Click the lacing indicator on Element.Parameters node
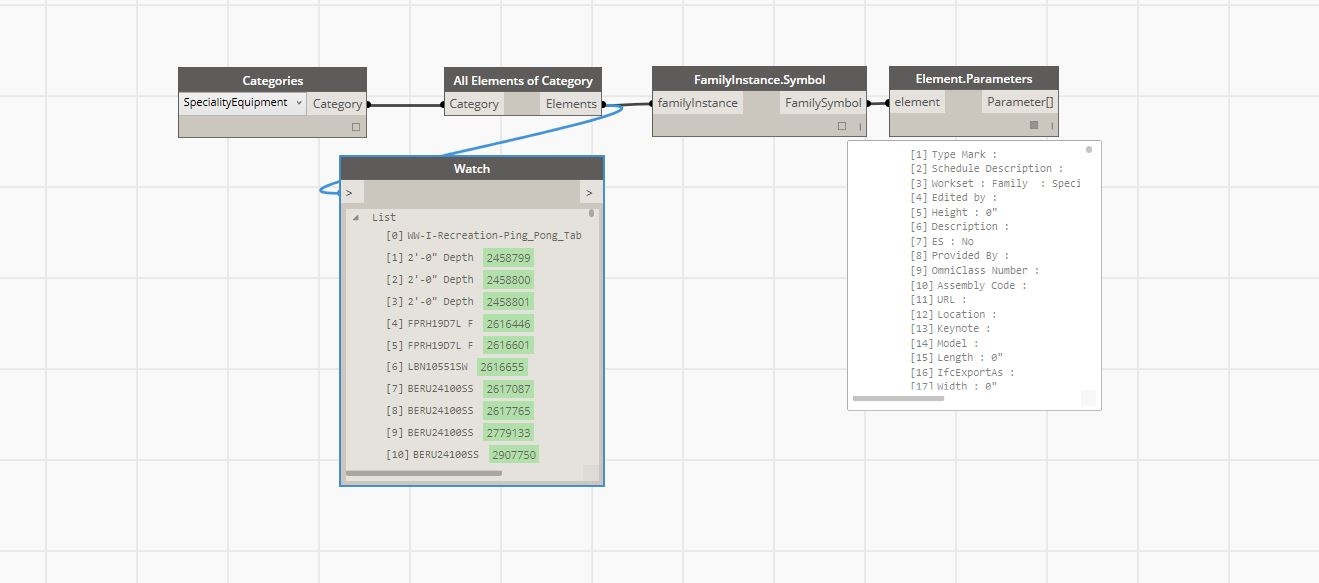This screenshot has height=583, width=1319. click(x=1051, y=126)
